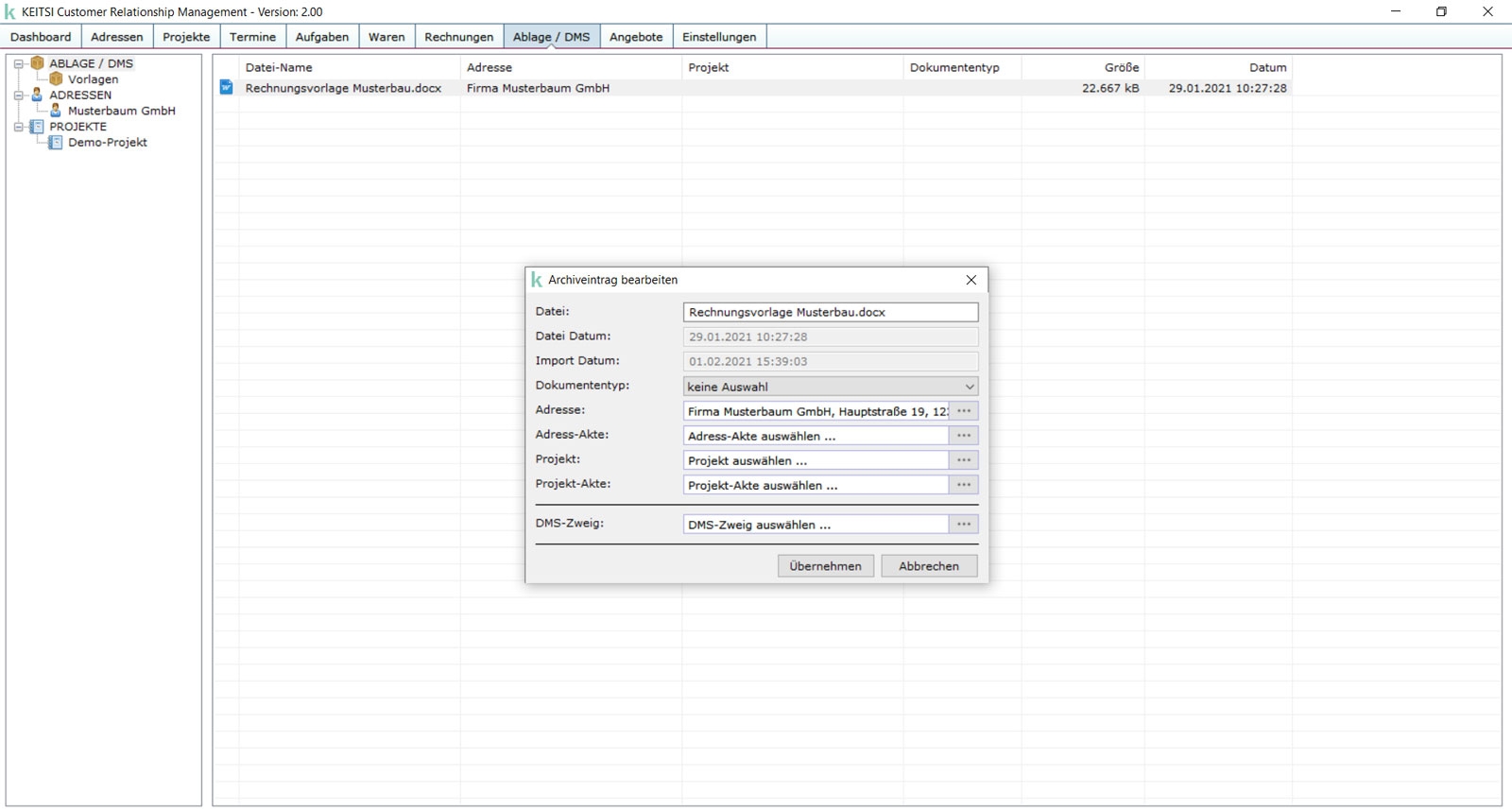This screenshot has width=1512, height=811.
Task: Click the Firma Musterbaum GmbH table cell
Action: coord(538,88)
